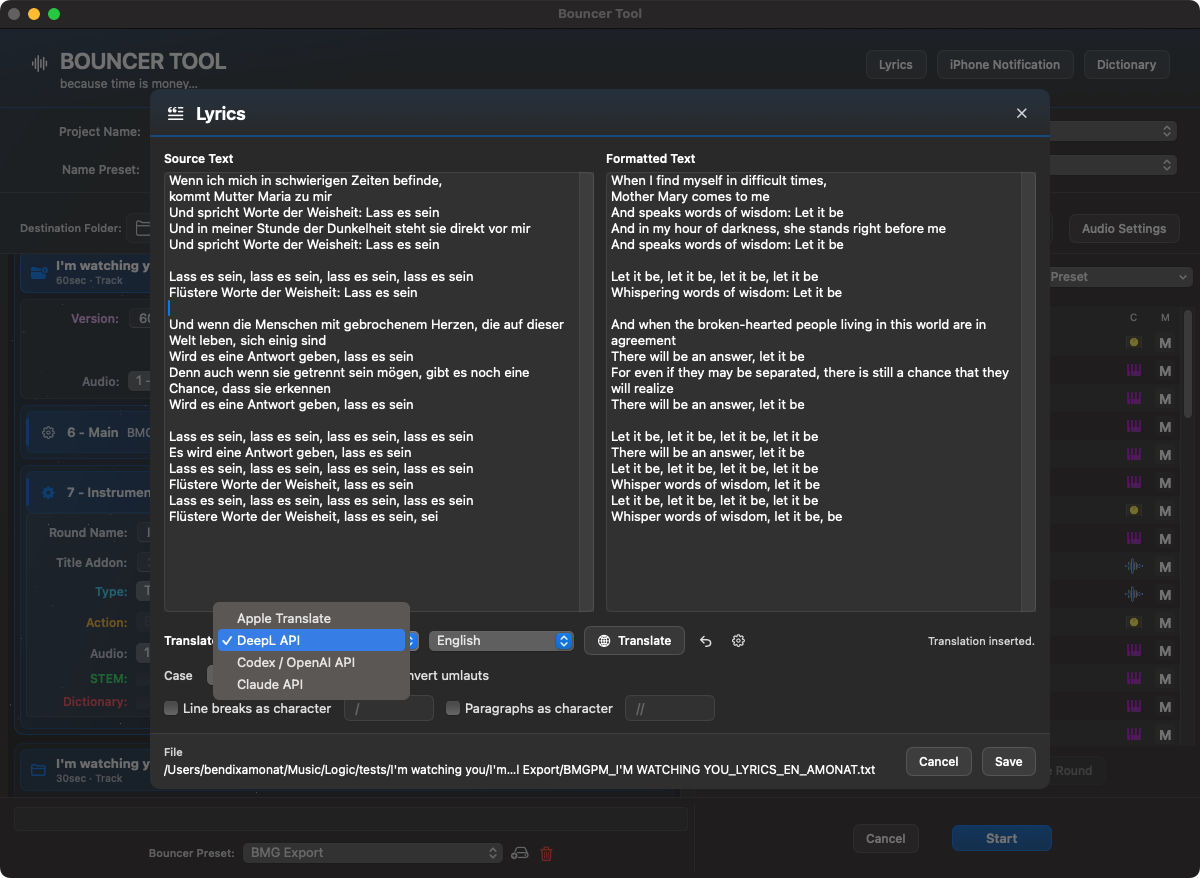Open Audio Settings in main window
Viewport: 1200px width, 878px height.
pyautogui.click(x=1124, y=229)
